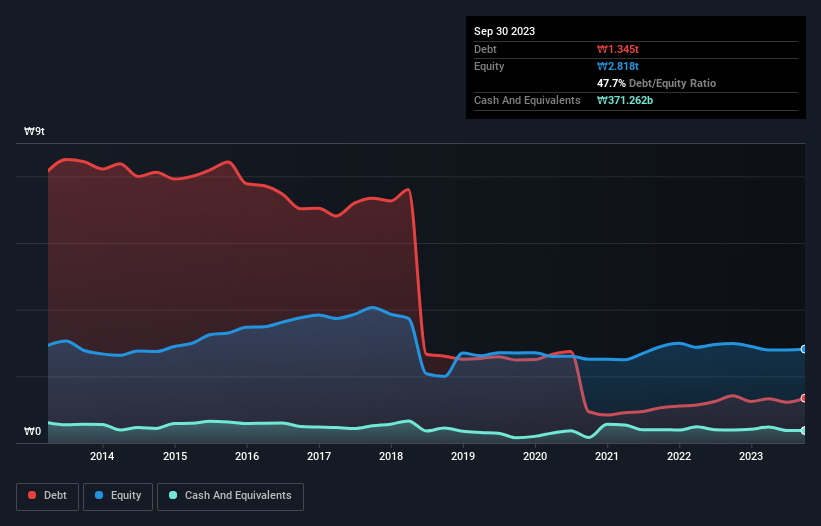This screenshot has height=526, width=821.
Task: Select the 2017 x-axis label
Action: pos(319,456)
